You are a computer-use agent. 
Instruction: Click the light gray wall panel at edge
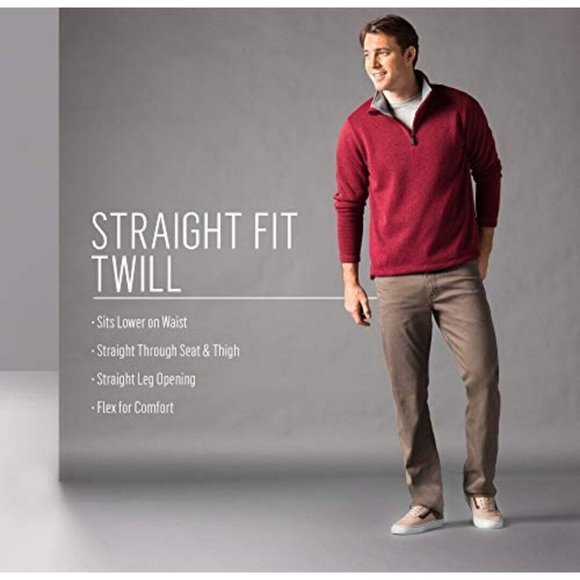29,189
